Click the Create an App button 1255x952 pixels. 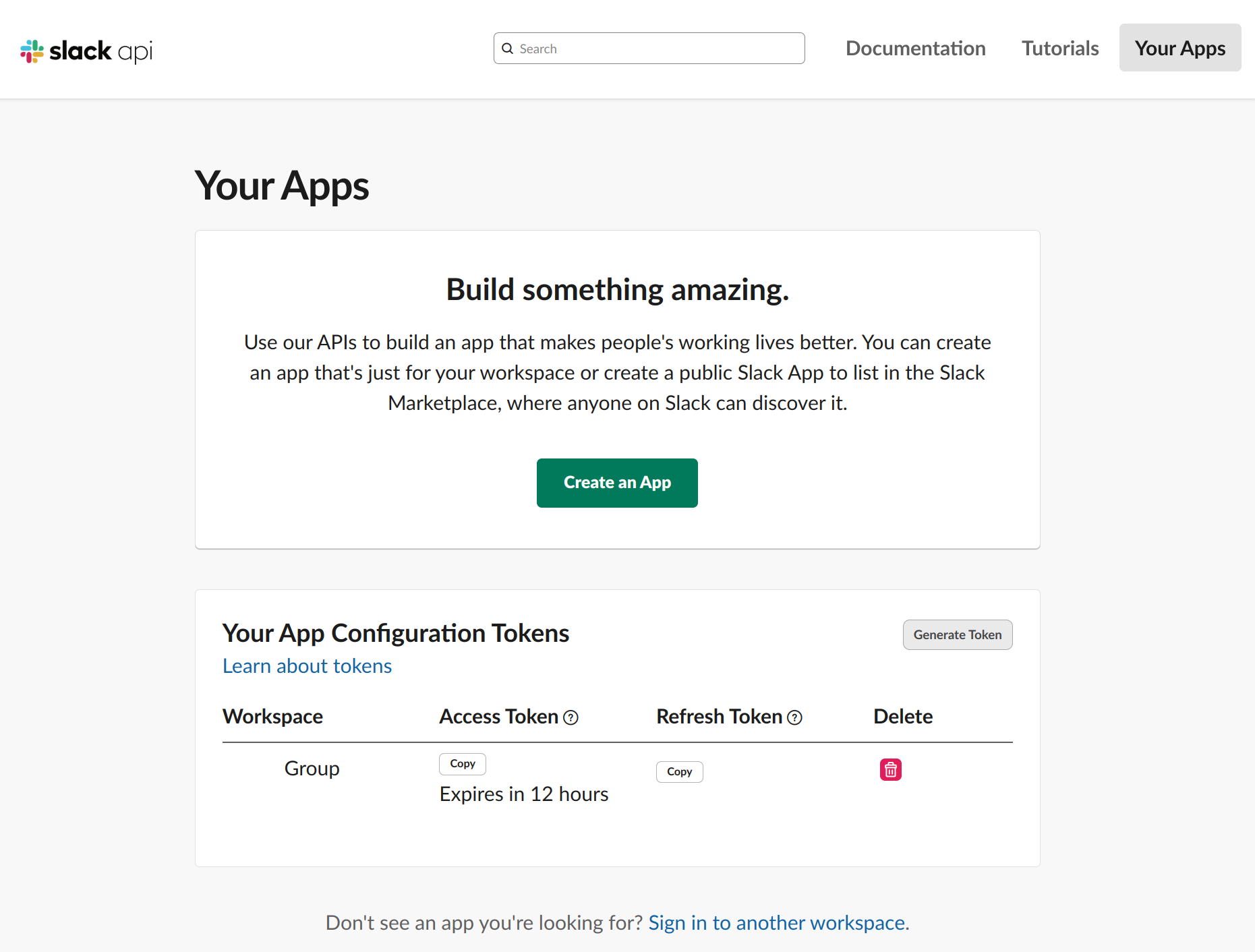617,483
